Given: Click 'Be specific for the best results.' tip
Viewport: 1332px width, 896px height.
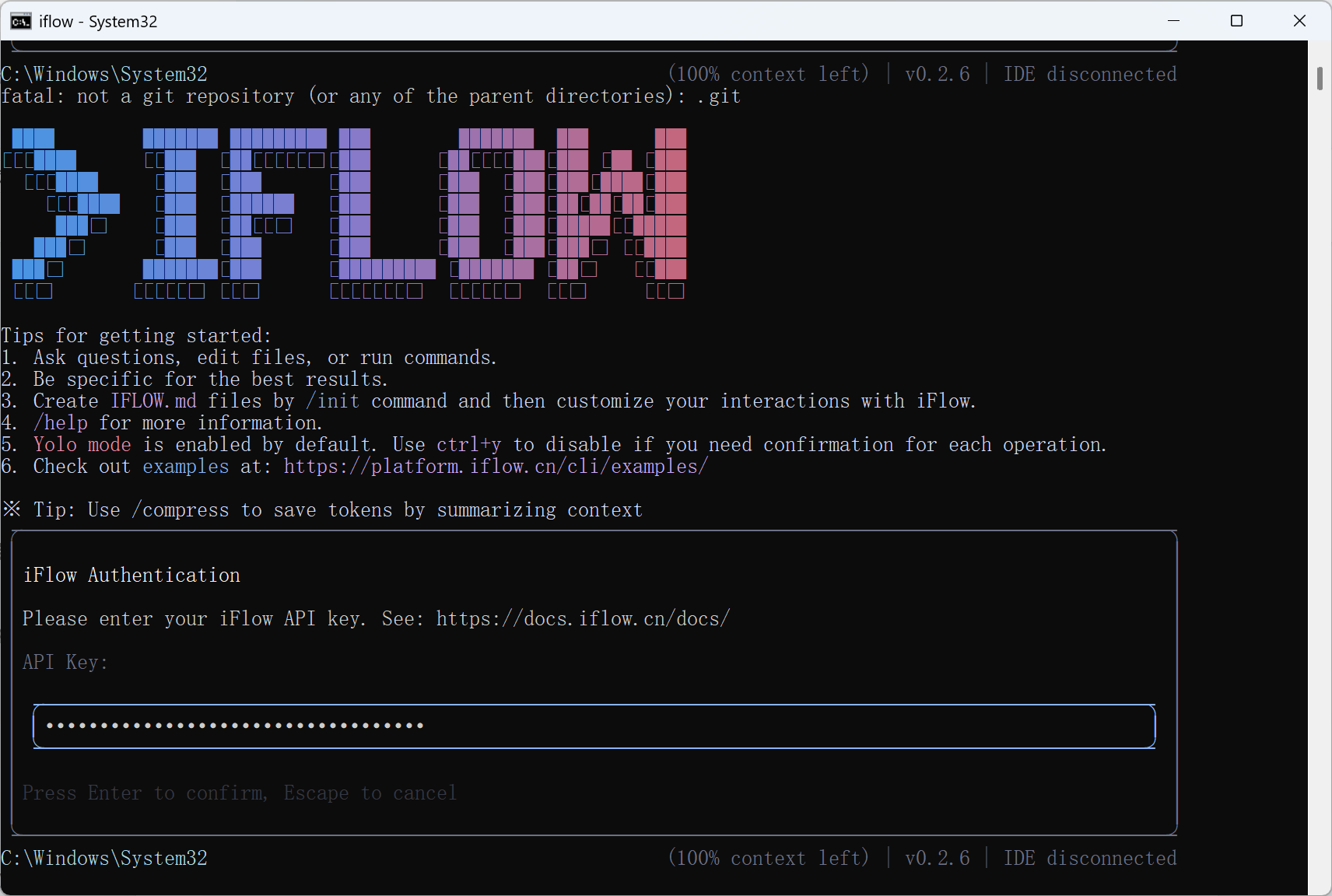Looking at the screenshot, I should coord(195,380).
